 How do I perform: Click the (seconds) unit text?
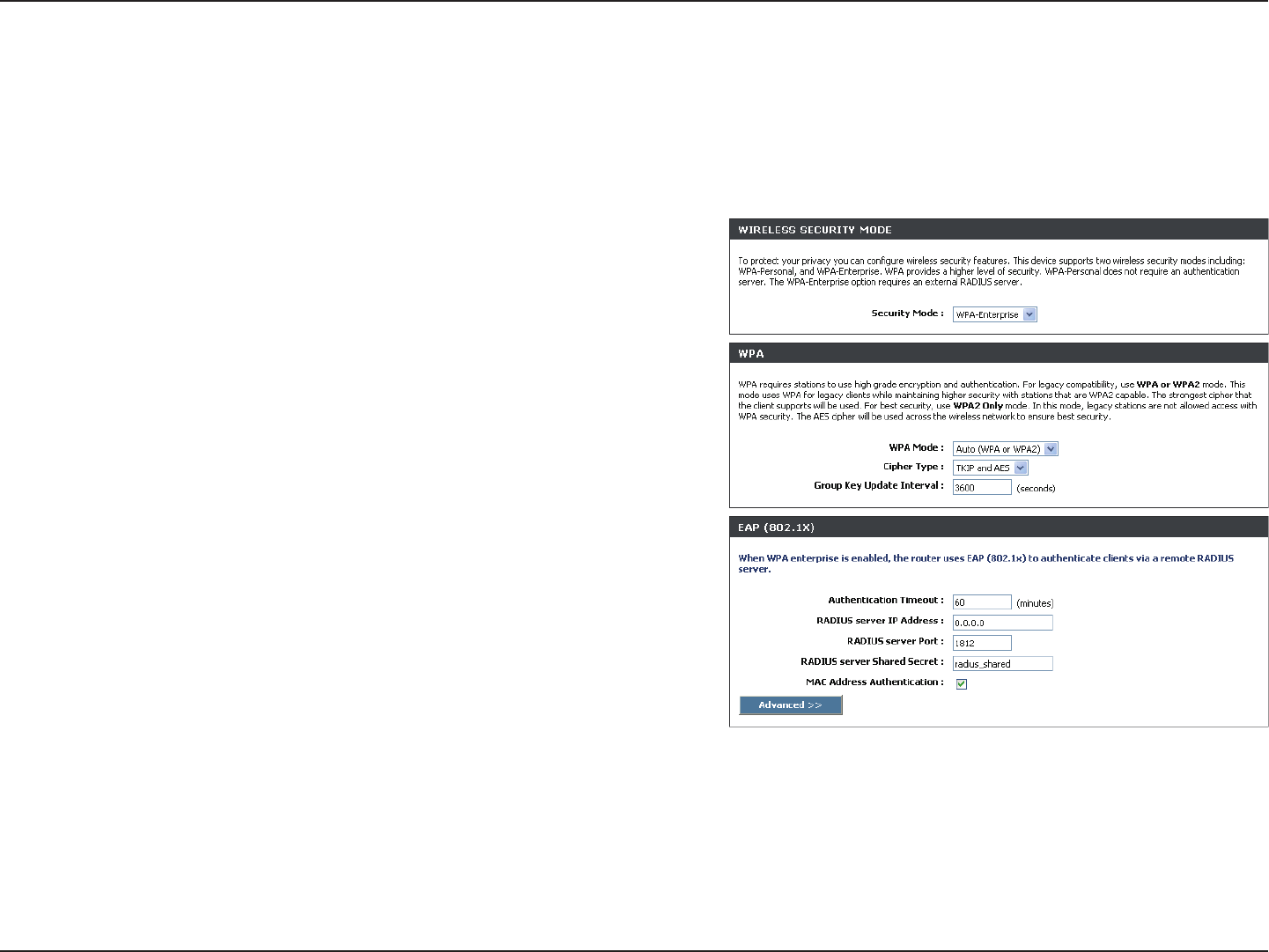point(1036,489)
